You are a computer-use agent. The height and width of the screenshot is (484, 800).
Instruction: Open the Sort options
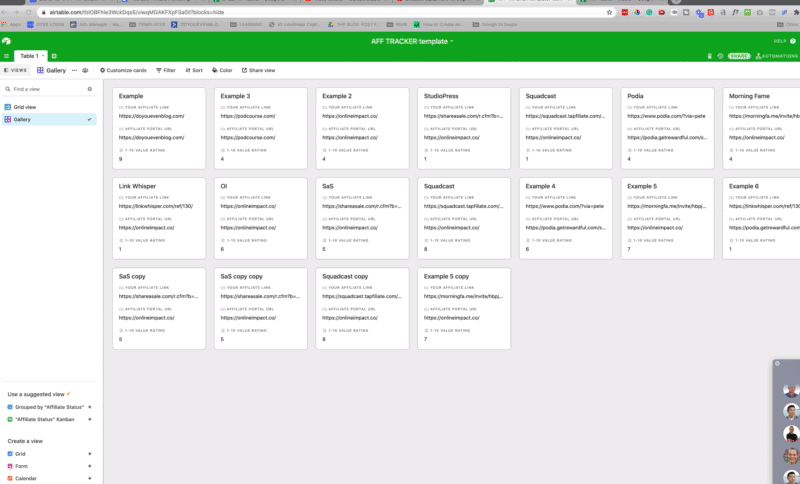pos(194,70)
